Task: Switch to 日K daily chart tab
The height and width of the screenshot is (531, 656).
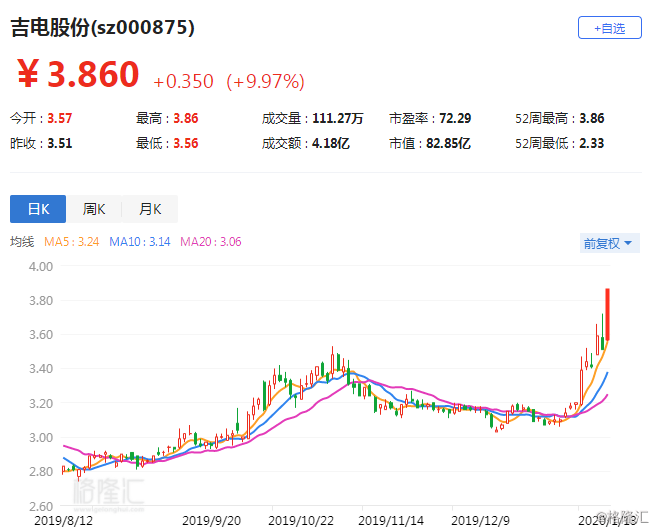Action: (38, 209)
